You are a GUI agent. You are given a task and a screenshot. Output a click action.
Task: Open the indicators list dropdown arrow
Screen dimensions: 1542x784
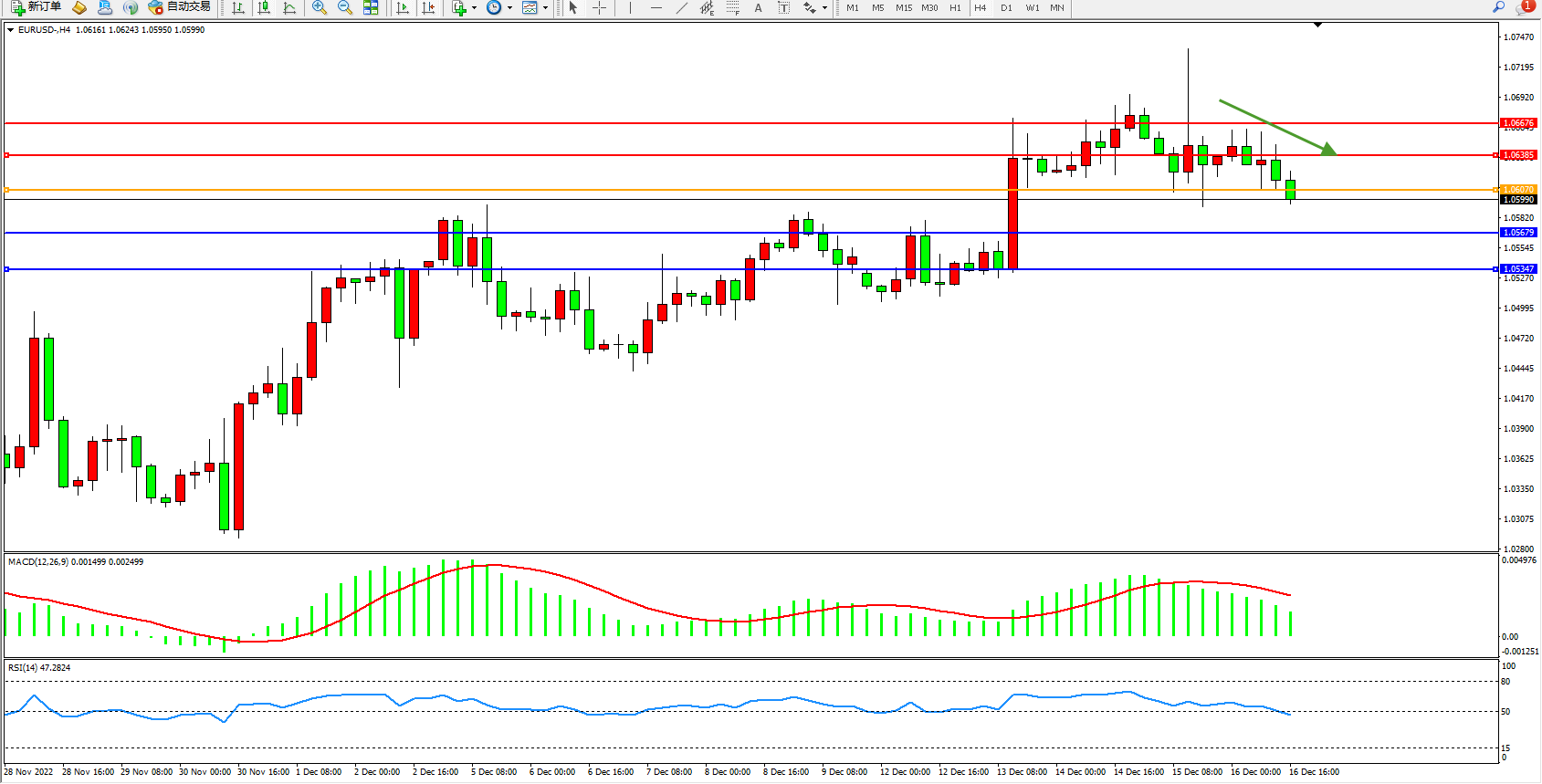474,7
